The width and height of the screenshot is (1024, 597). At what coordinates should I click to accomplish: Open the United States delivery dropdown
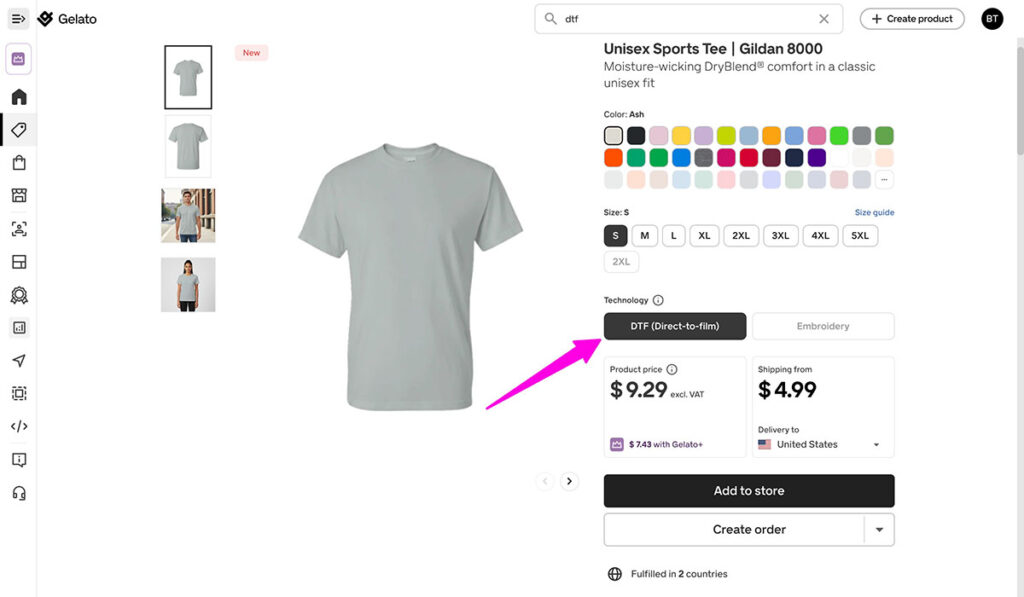(820, 444)
